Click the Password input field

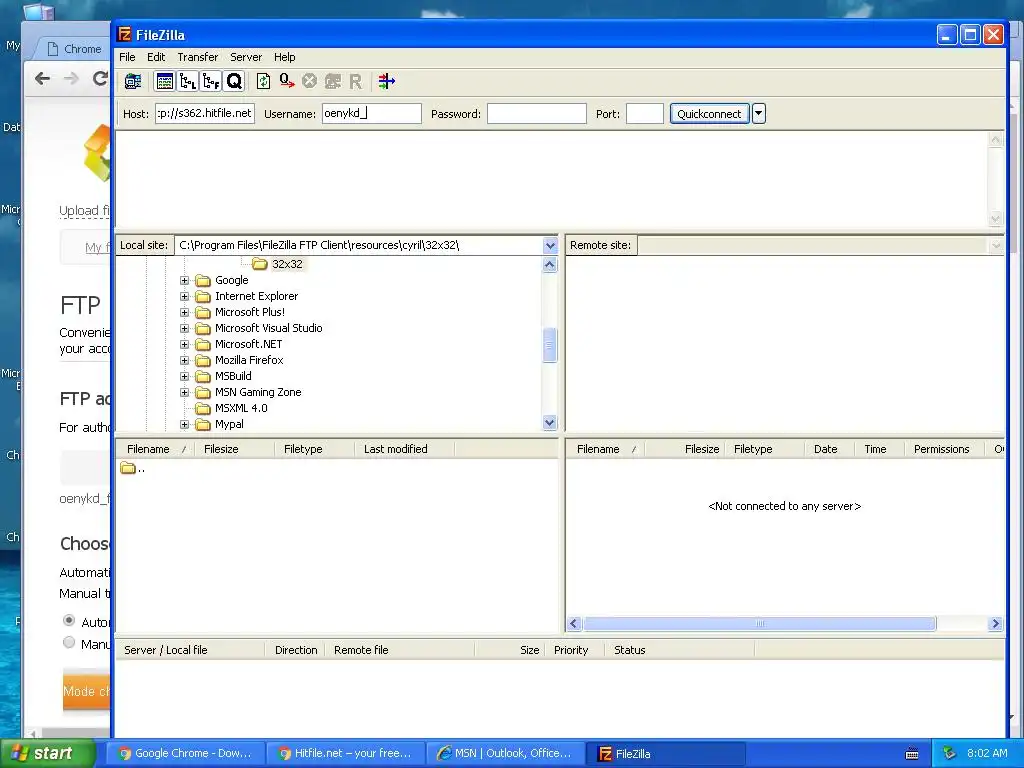coord(537,114)
